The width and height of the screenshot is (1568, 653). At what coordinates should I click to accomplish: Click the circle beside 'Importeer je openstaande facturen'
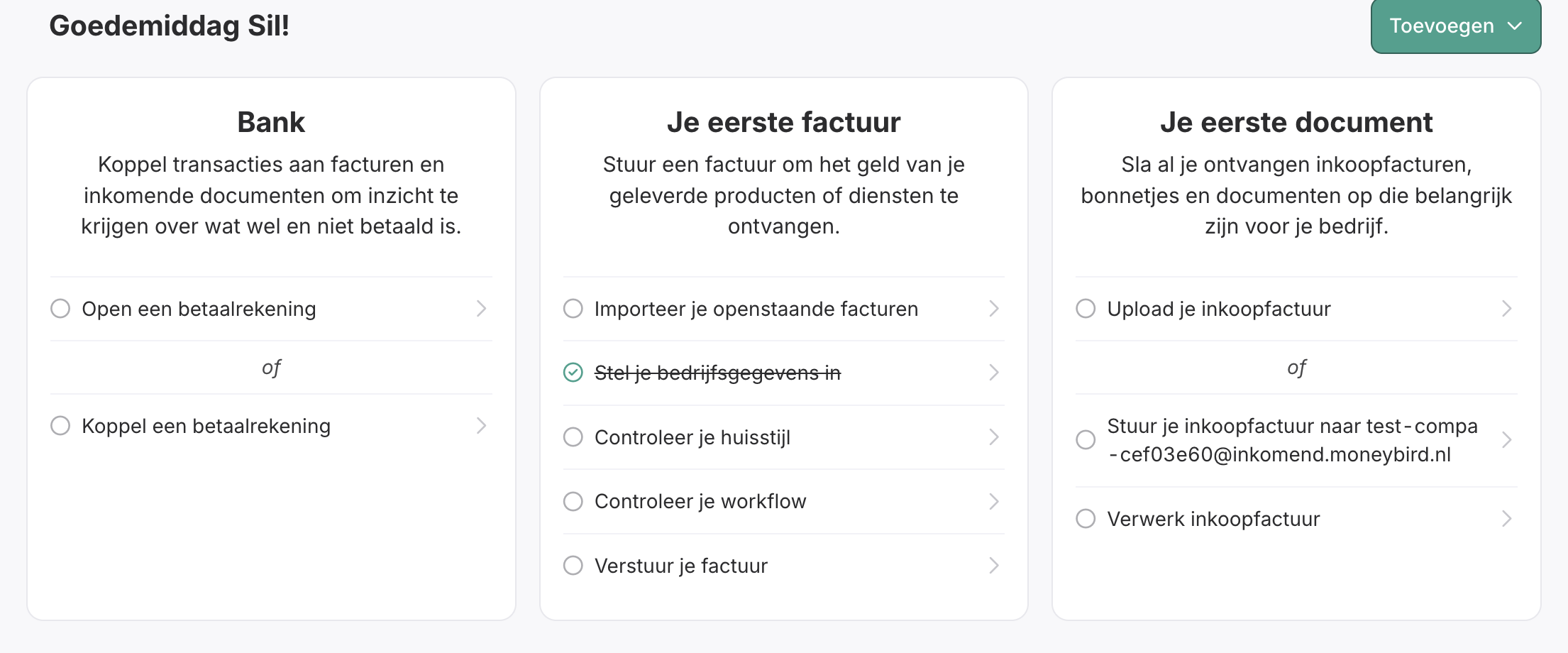pyautogui.click(x=573, y=309)
